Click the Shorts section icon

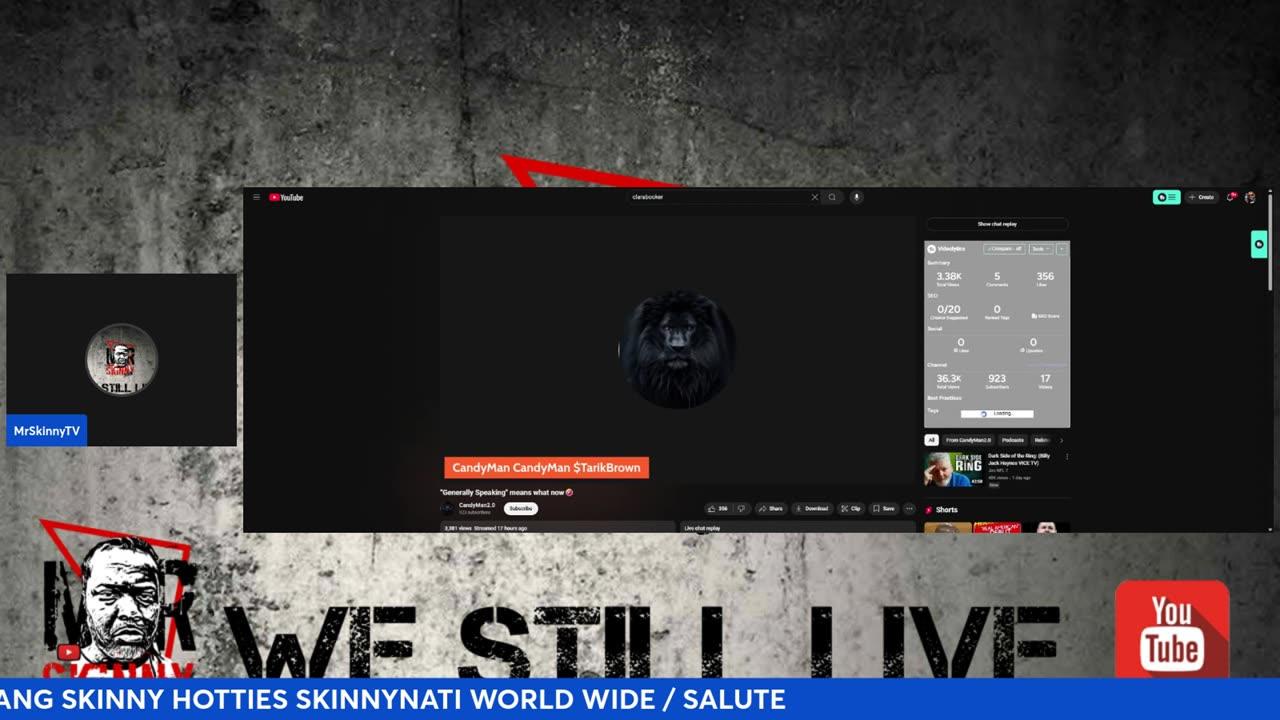pyautogui.click(x=929, y=510)
